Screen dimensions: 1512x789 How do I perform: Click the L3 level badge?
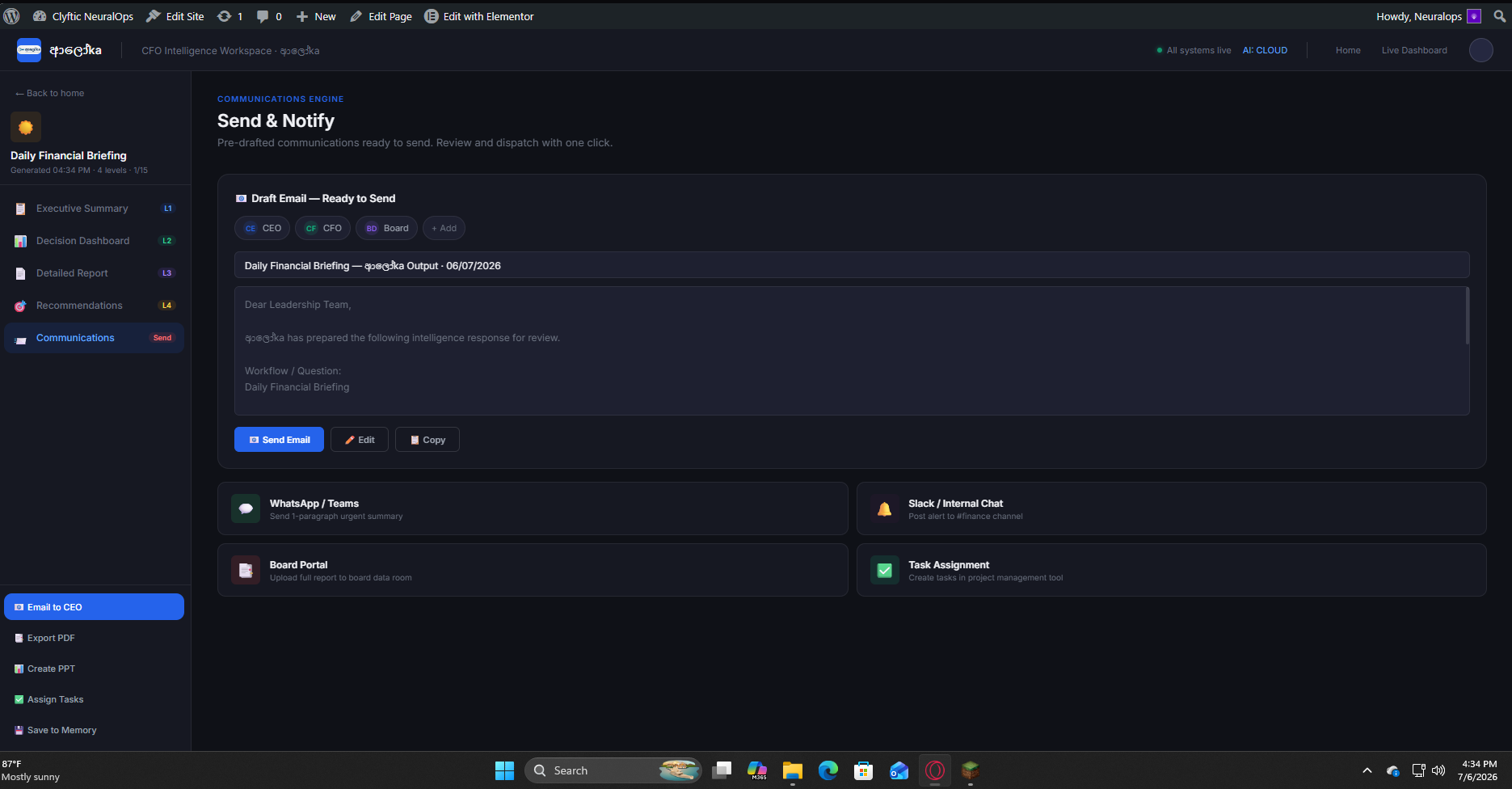[167, 273]
